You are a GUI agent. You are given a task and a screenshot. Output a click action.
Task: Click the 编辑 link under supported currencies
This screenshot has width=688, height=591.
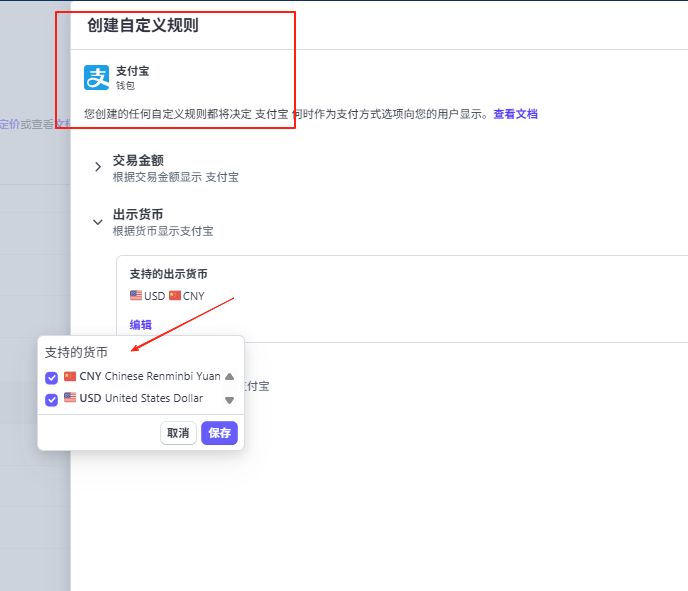140,325
